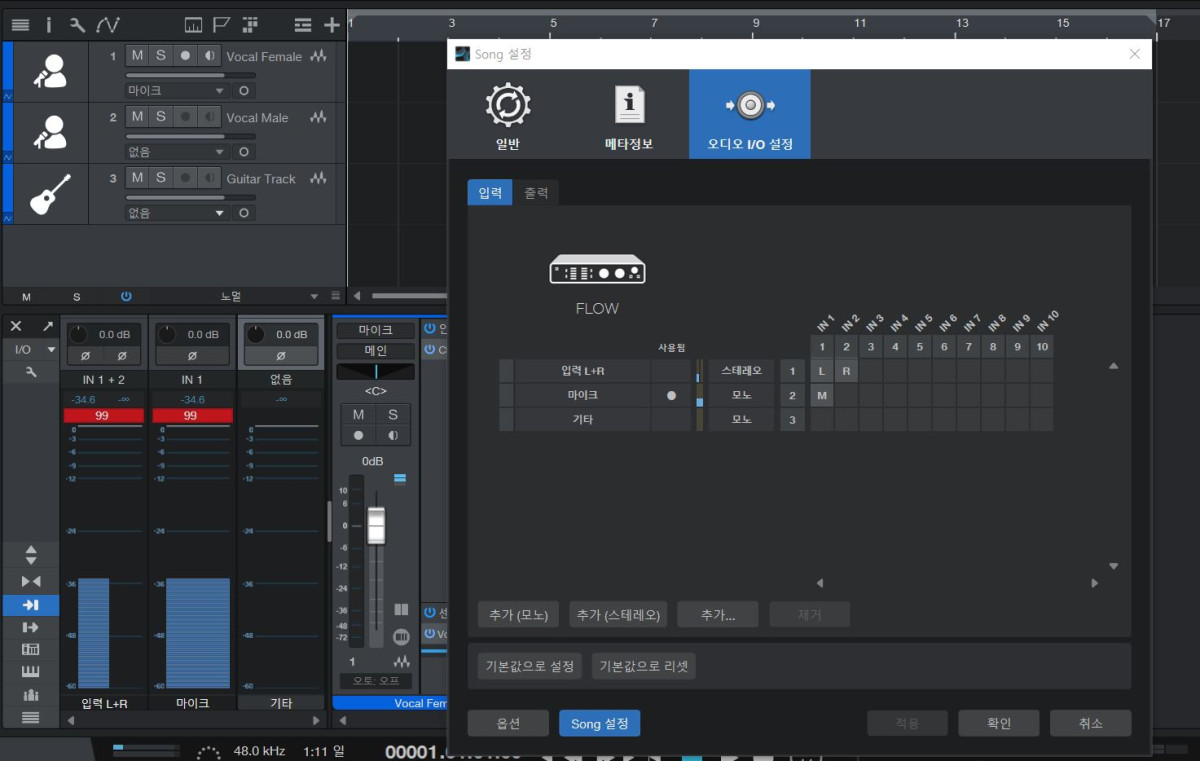Open the Vocal Female waveform meter icon
1200x761 pixels.
pos(318,57)
